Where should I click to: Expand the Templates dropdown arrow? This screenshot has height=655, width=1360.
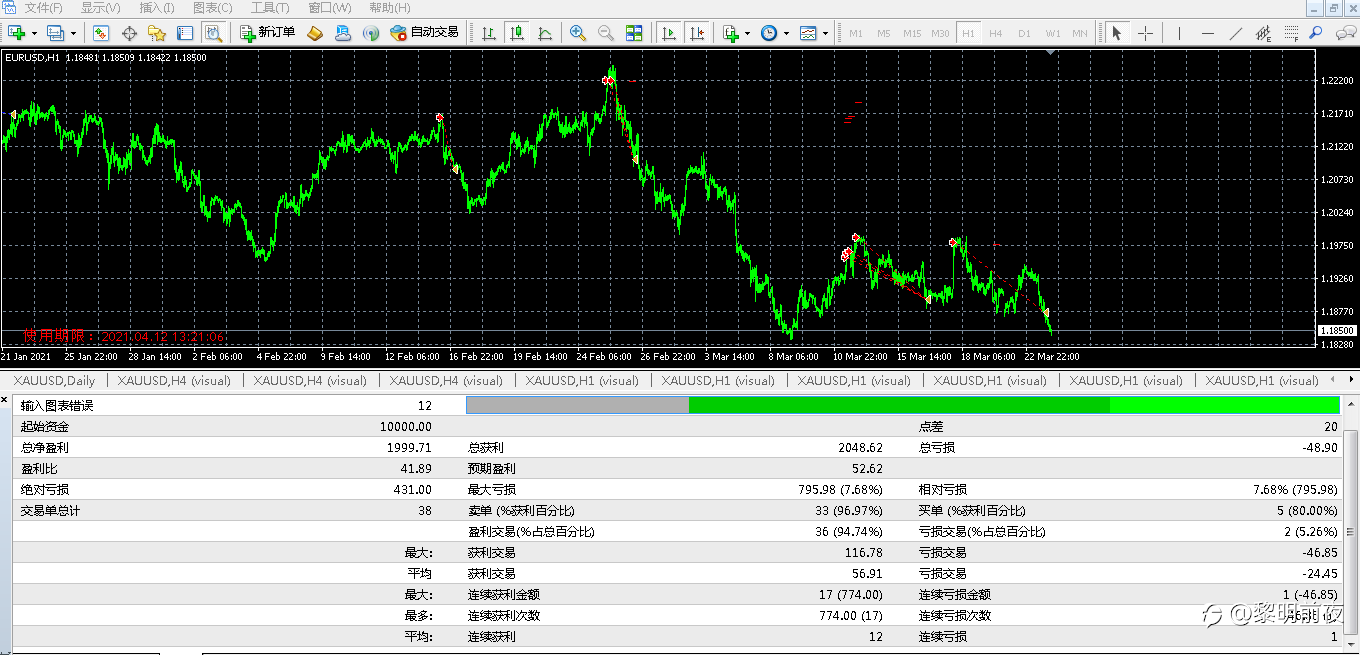click(825, 33)
